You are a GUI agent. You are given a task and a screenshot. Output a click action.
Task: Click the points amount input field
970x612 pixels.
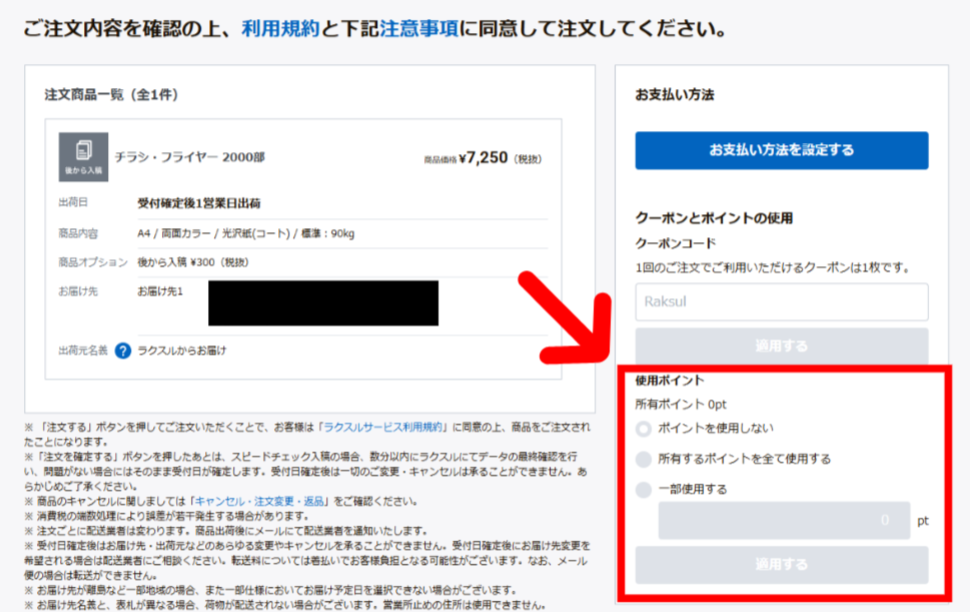tap(783, 521)
